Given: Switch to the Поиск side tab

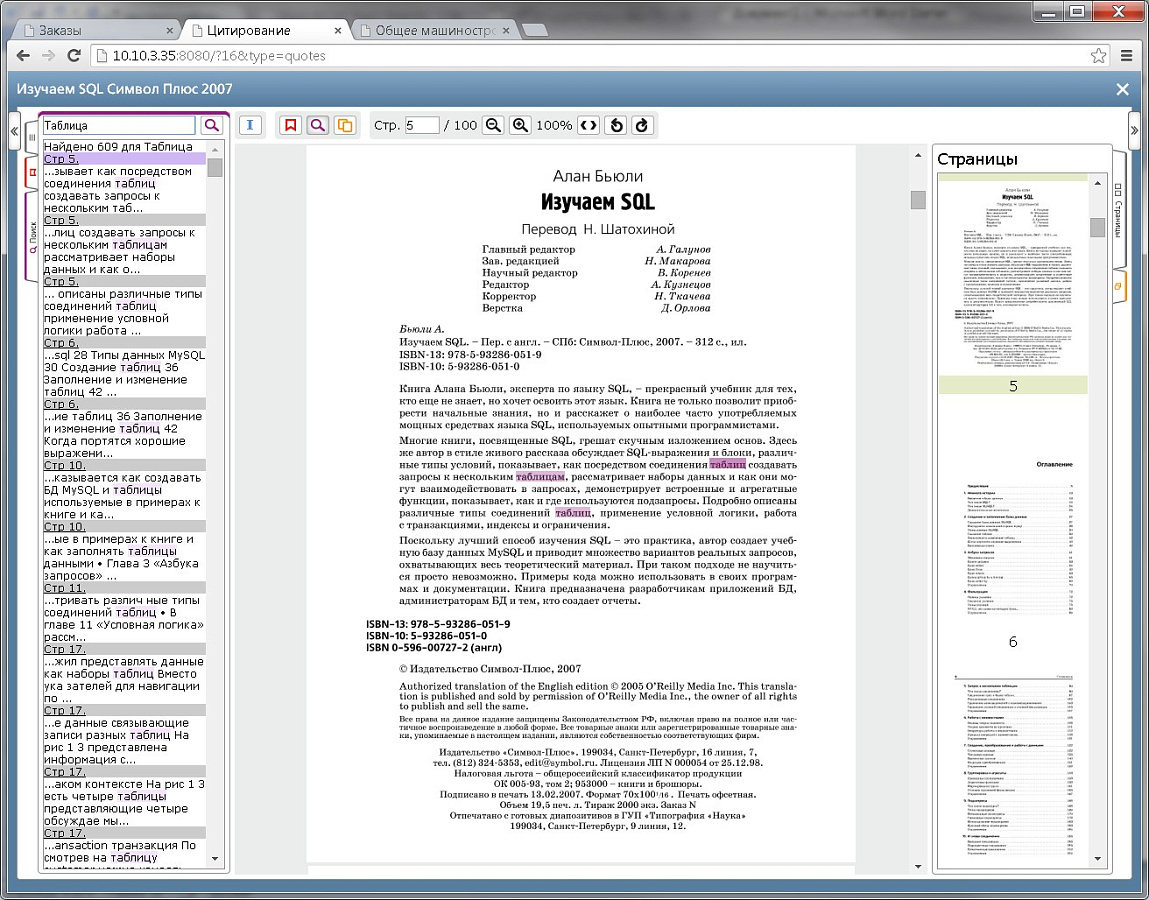Looking at the screenshot, I should [32, 236].
